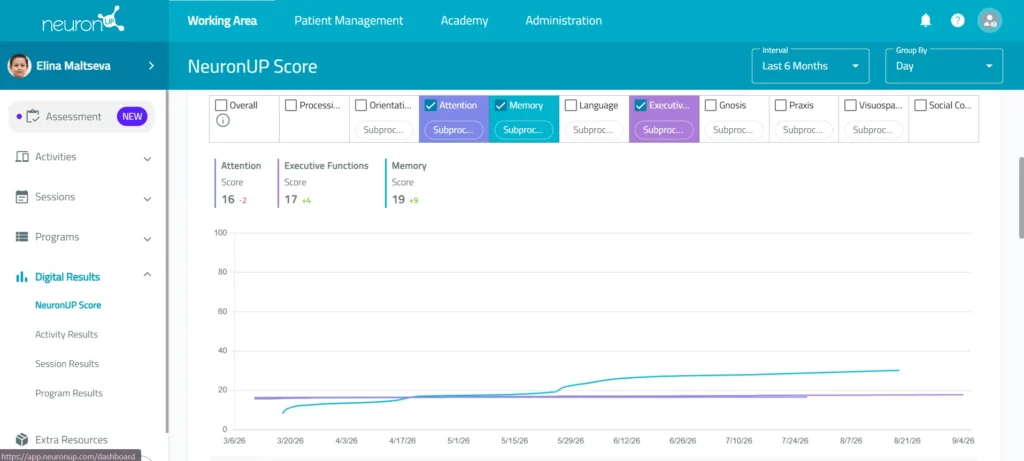Check the Overall checkbox

pos(221,105)
